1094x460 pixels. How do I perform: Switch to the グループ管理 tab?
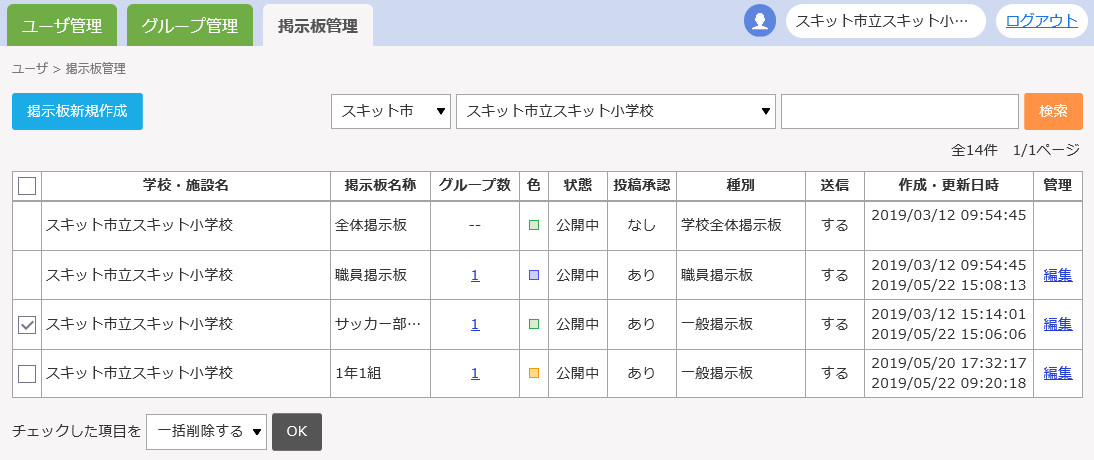pos(189,25)
